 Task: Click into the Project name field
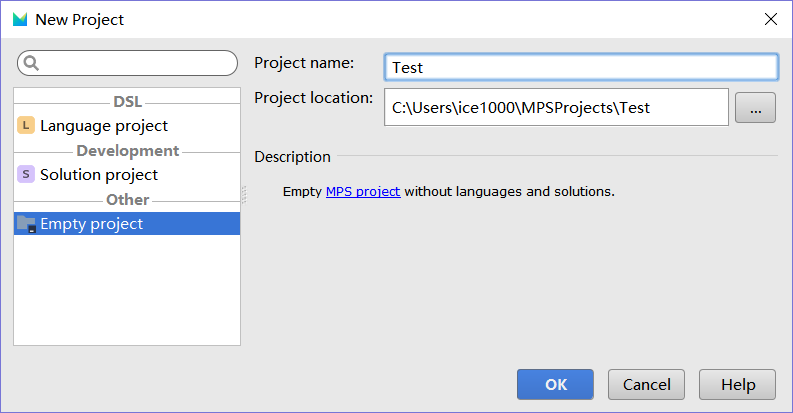coord(580,67)
